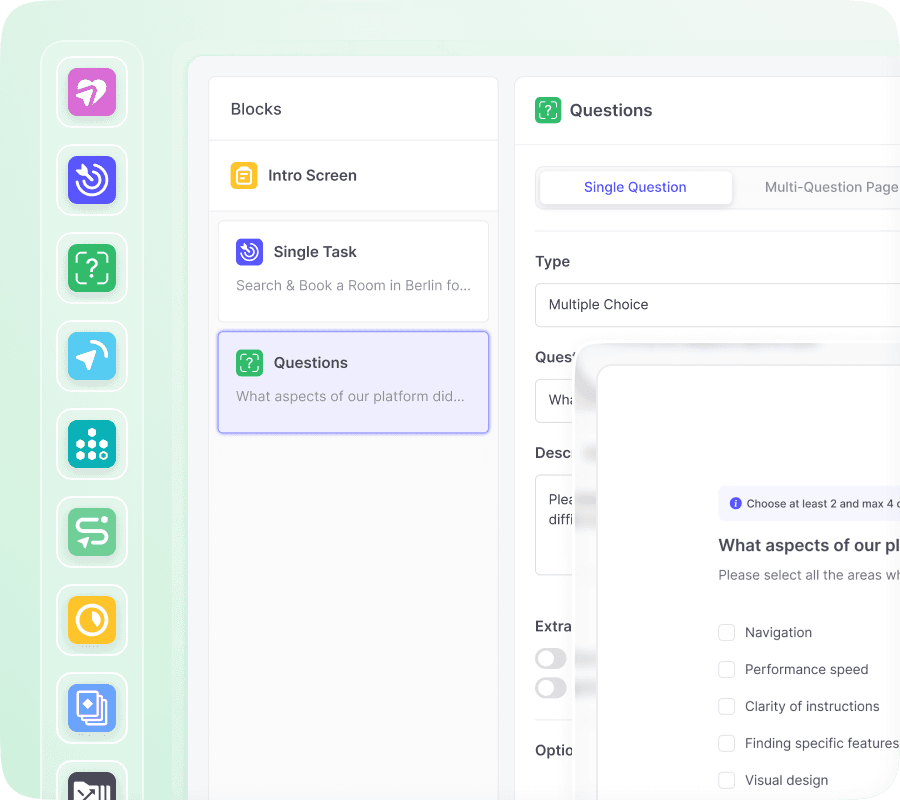Open the Multiple Choice type dropdown
Screen dimensions: 900x800
point(717,305)
